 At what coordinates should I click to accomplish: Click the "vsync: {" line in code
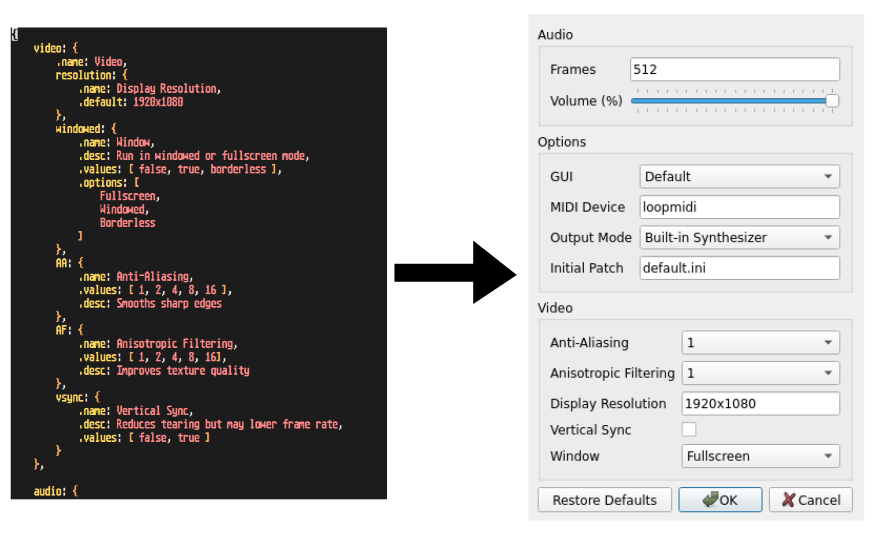click(x=78, y=397)
